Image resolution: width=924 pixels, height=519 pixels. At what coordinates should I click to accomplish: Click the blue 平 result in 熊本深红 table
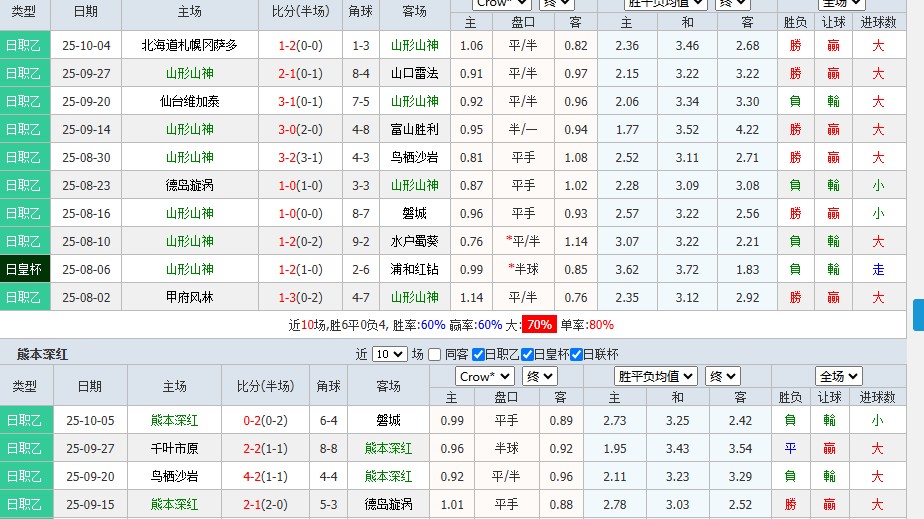[790, 449]
